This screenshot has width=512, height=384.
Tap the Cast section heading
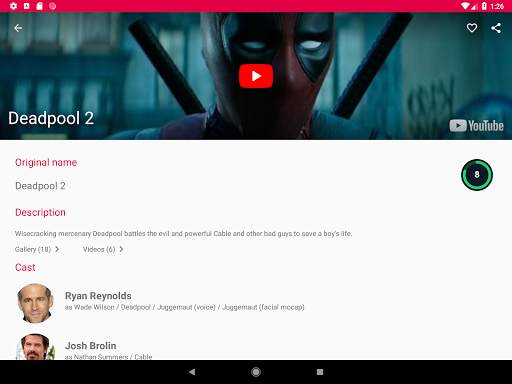point(25,267)
